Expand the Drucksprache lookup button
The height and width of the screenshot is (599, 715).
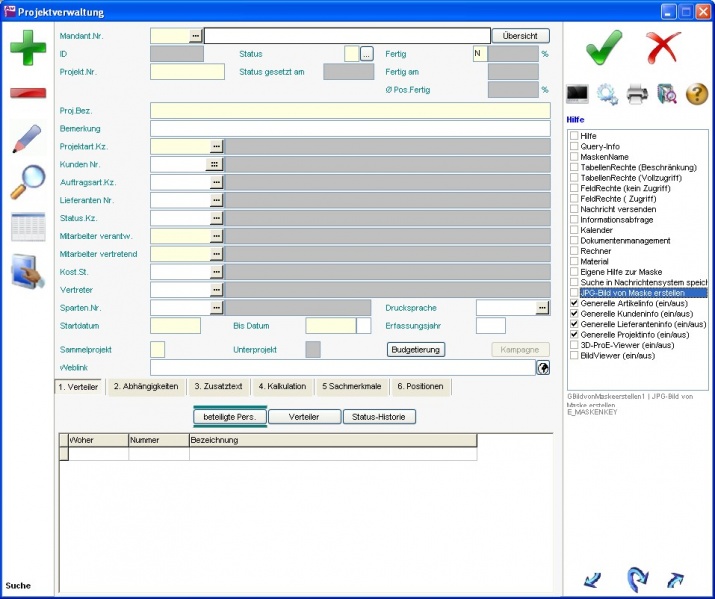542,307
